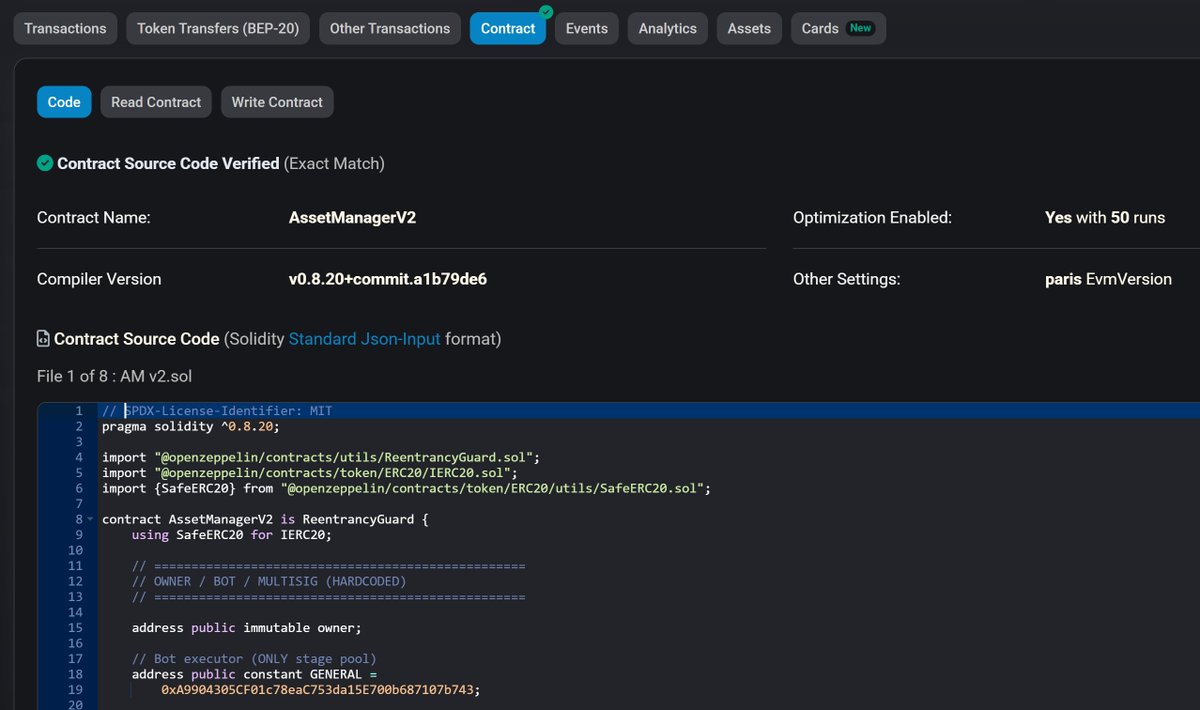Click the green badge on Contract tab

pos(546,12)
